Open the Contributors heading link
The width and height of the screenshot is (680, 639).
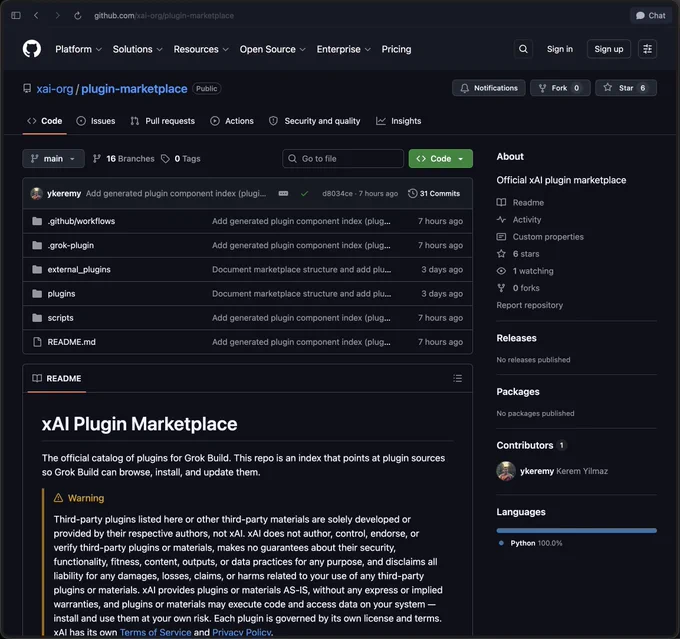tap(531, 446)
